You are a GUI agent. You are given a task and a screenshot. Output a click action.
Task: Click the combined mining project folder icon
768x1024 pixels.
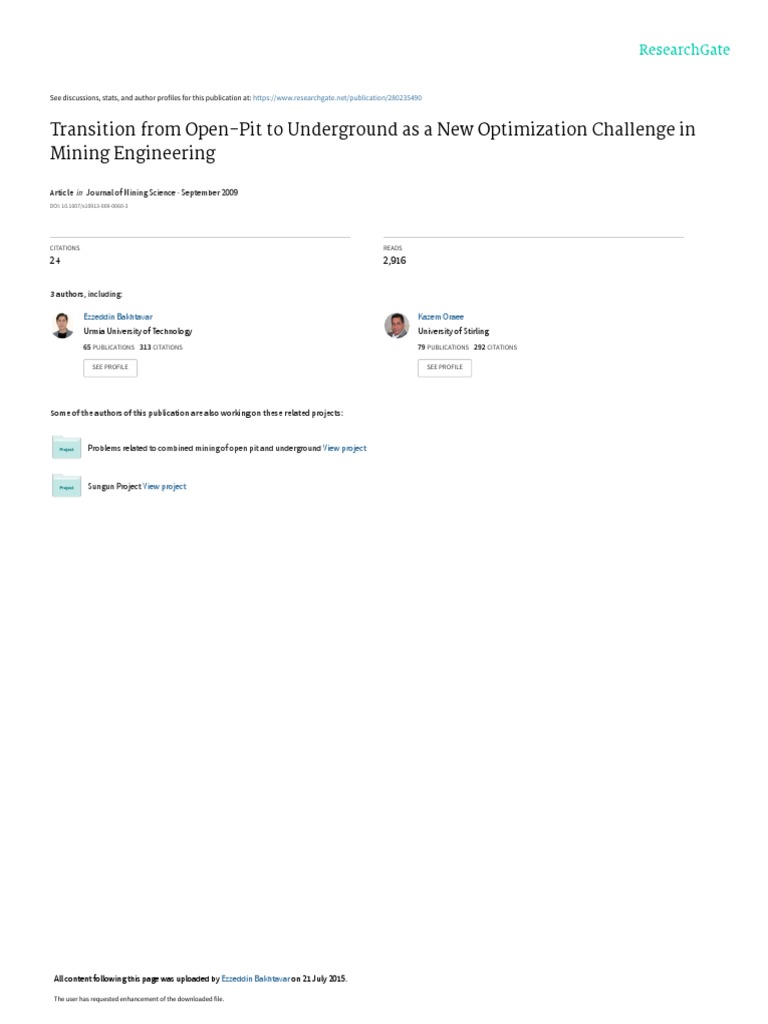tap(66, 448)
